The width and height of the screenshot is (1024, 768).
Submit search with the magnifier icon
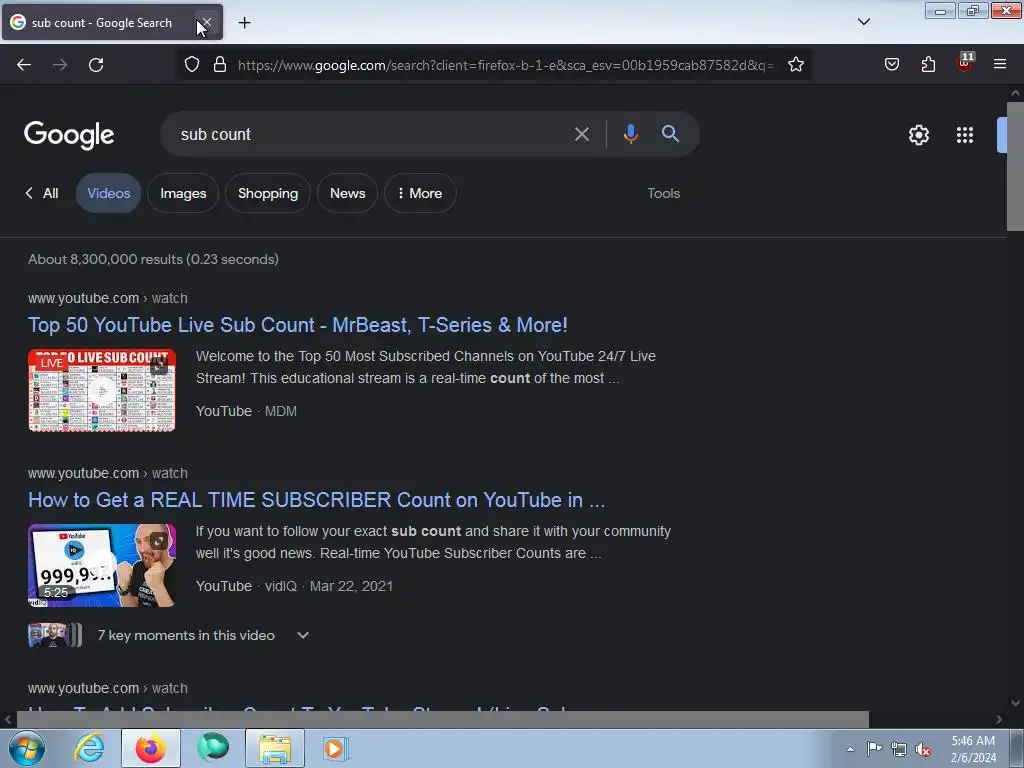coord(670,134)
